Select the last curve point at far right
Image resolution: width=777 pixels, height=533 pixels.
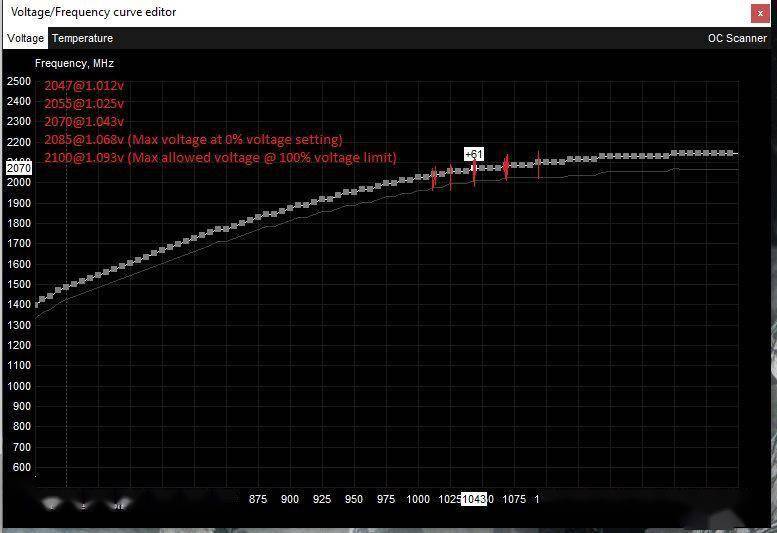(x=734, y=153)
